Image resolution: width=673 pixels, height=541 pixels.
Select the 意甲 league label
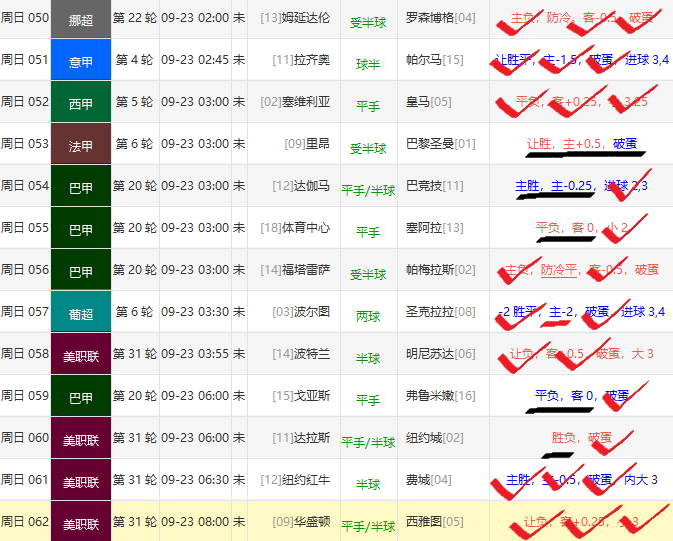pyautogui.click(x=80, y=60)
